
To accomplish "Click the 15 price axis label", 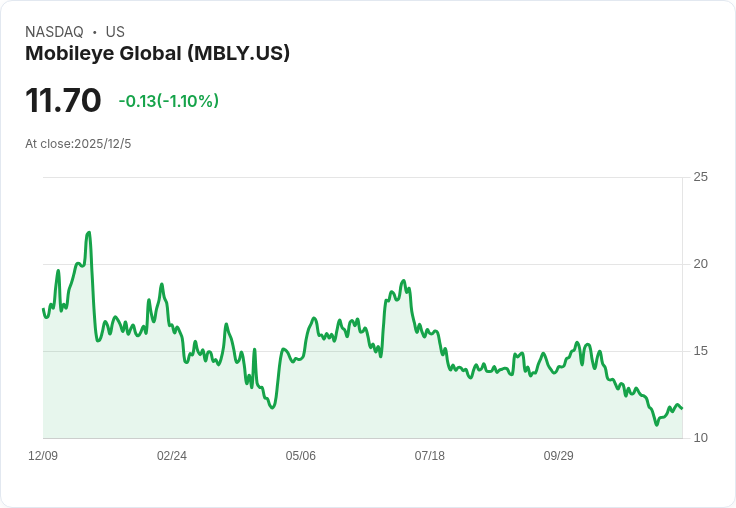I will click(x=700, y=351).
